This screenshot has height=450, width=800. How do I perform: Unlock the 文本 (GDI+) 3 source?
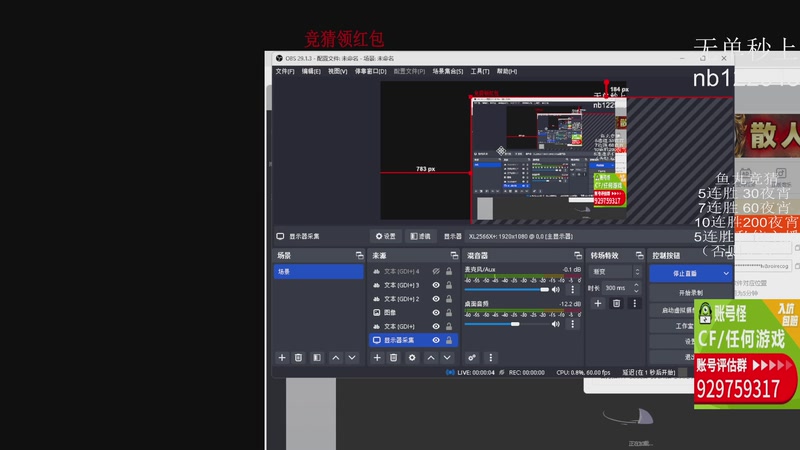pos(449,285)
